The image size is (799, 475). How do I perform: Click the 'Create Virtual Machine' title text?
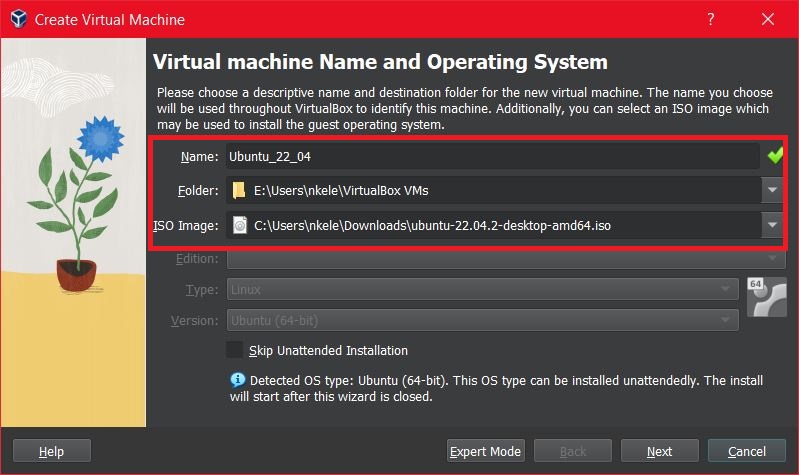[x=110, y=20]
